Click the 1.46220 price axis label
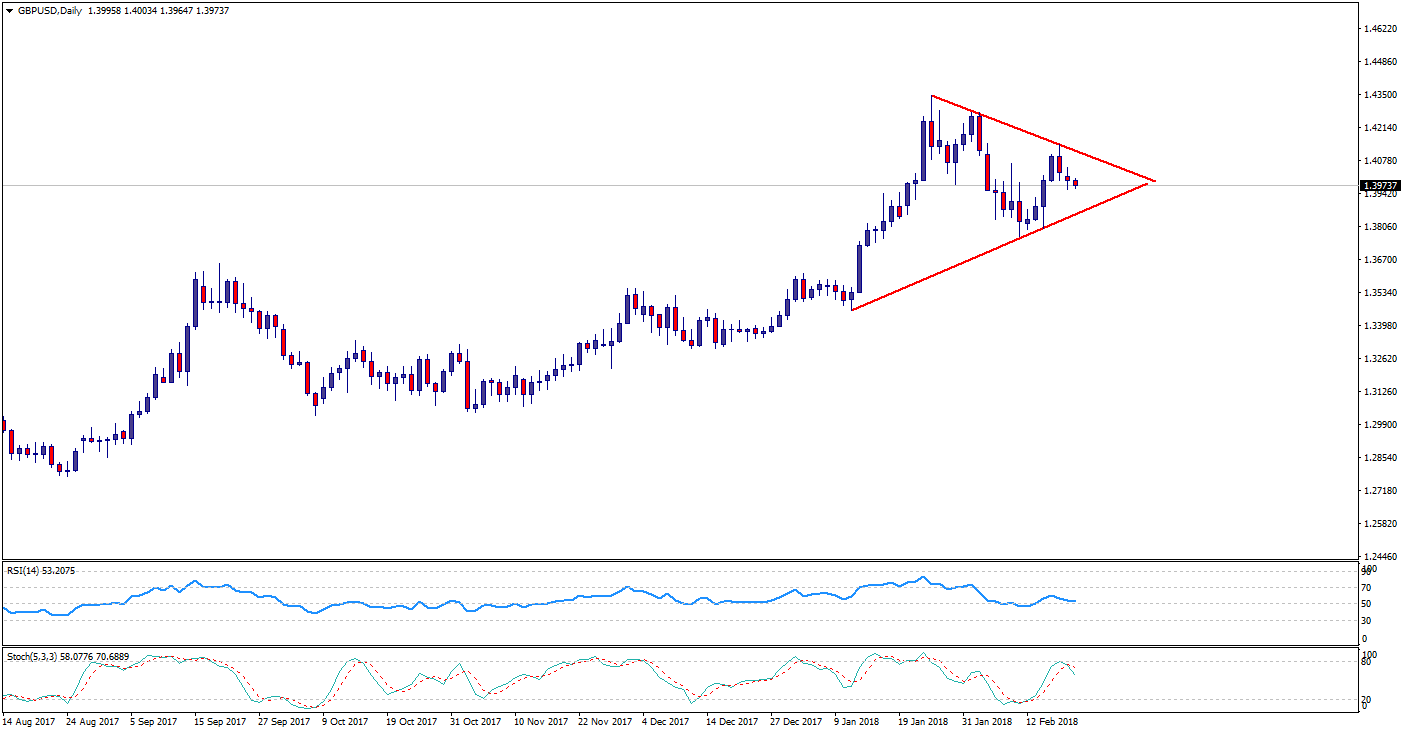 [x=1381, y=29]
